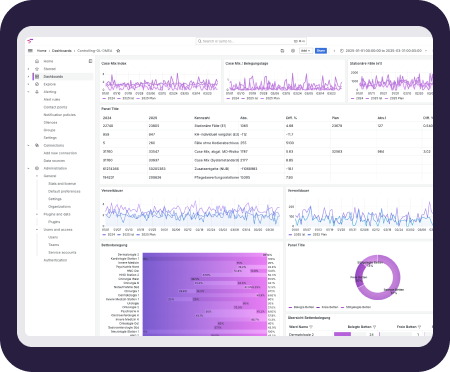Open Alert rules in sidebar
Image resolution: width=450 pixels, height=372 pixels.
pos(52,100)
